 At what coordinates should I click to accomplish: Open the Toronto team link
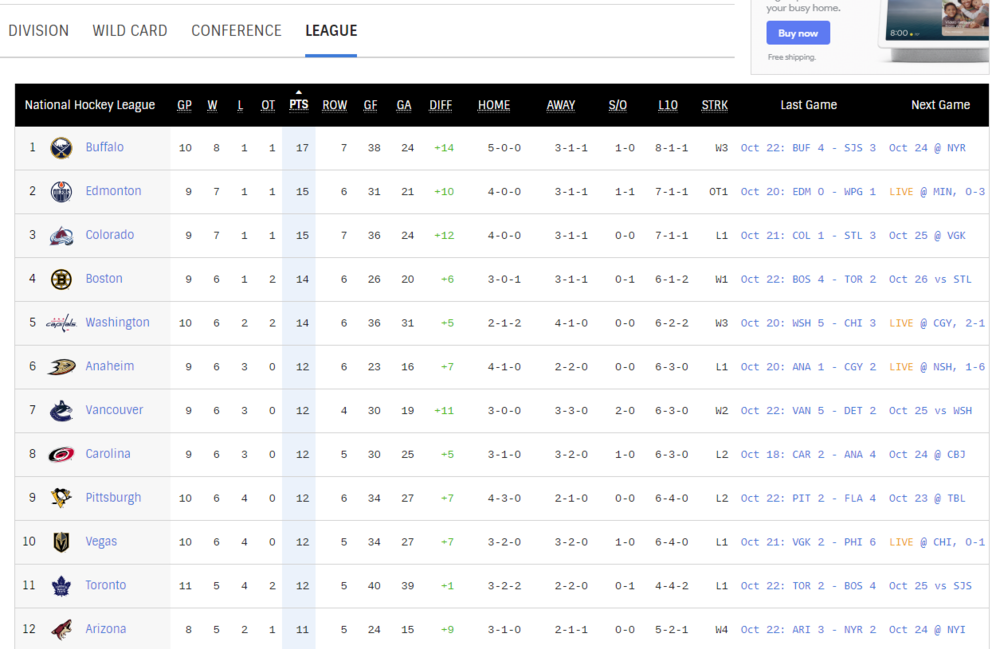tap(106, 585)
